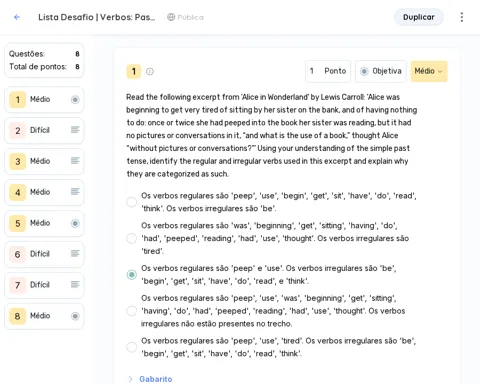Click the Questões count summary

click(x=44, y=54)
